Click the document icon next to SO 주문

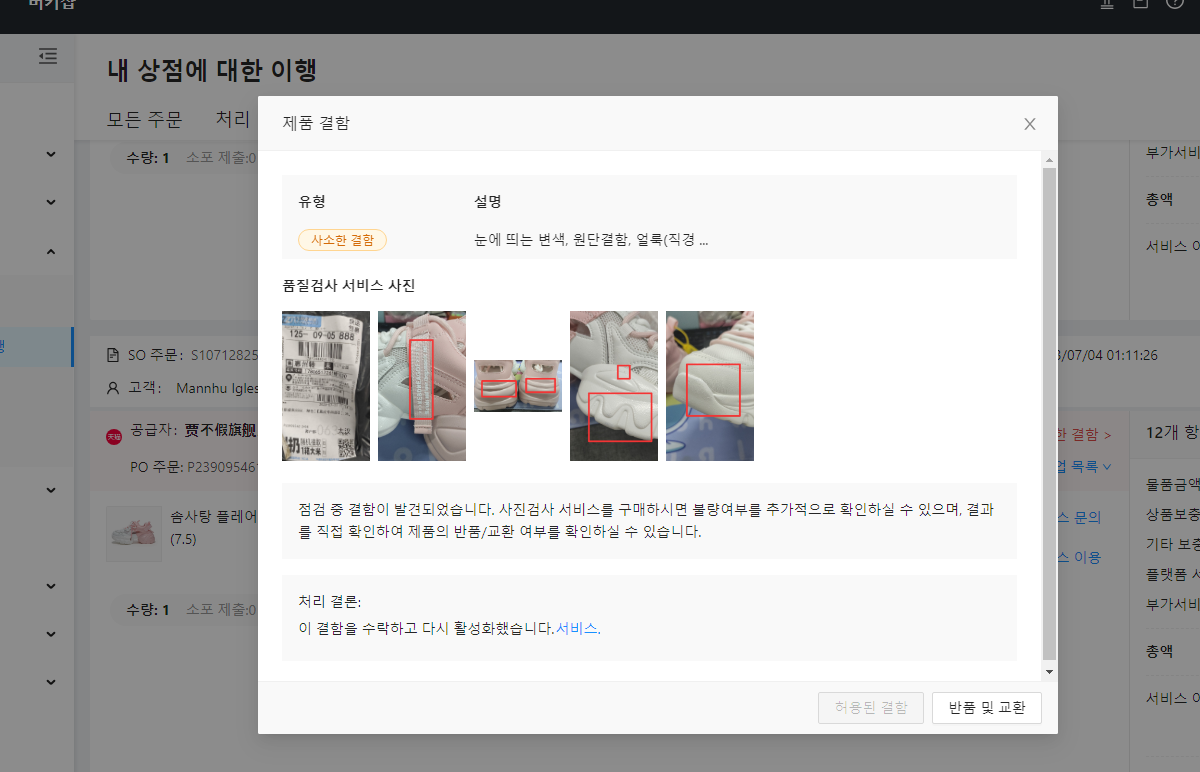(x=113, y=353)
